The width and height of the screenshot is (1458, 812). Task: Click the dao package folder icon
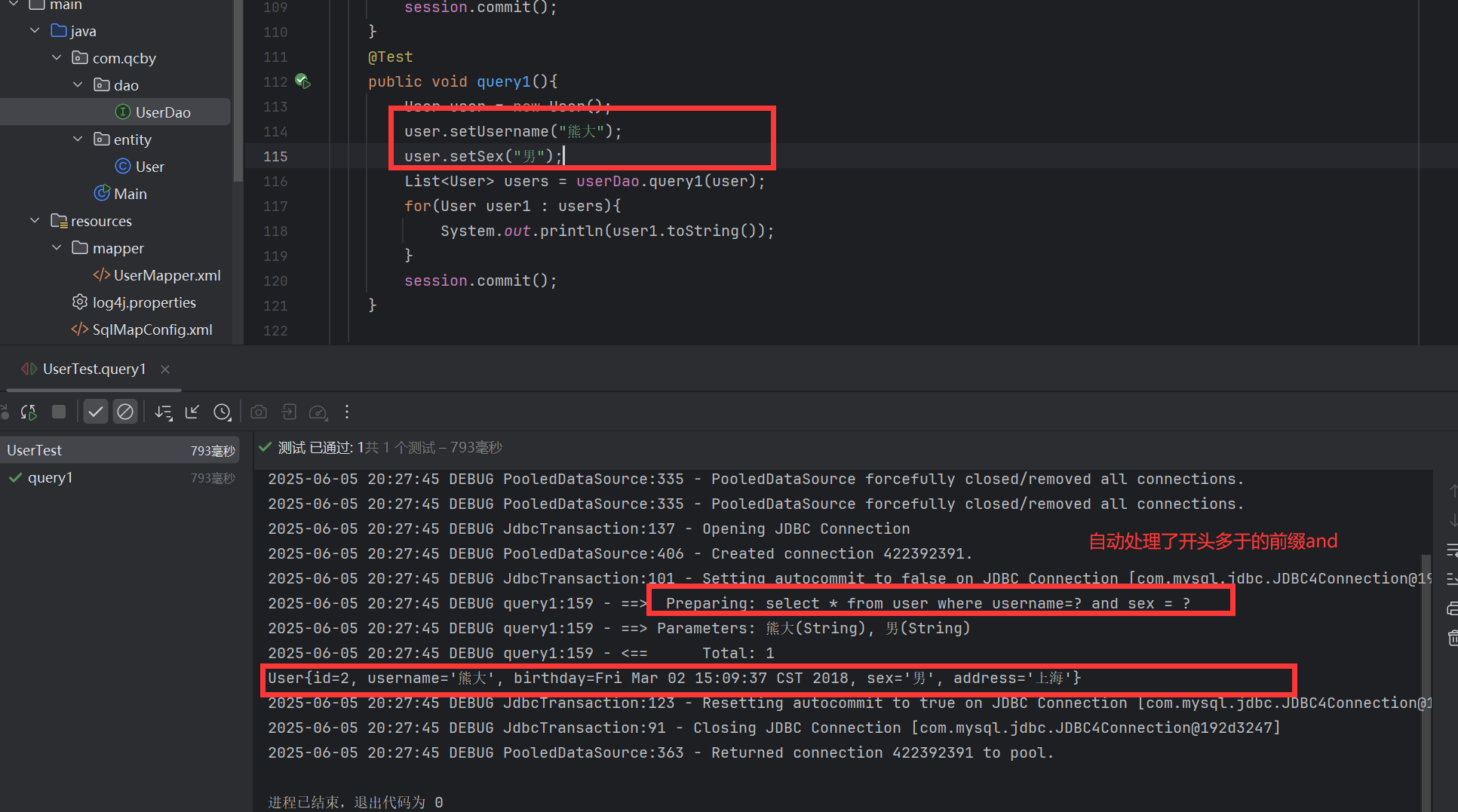(102, 84)
